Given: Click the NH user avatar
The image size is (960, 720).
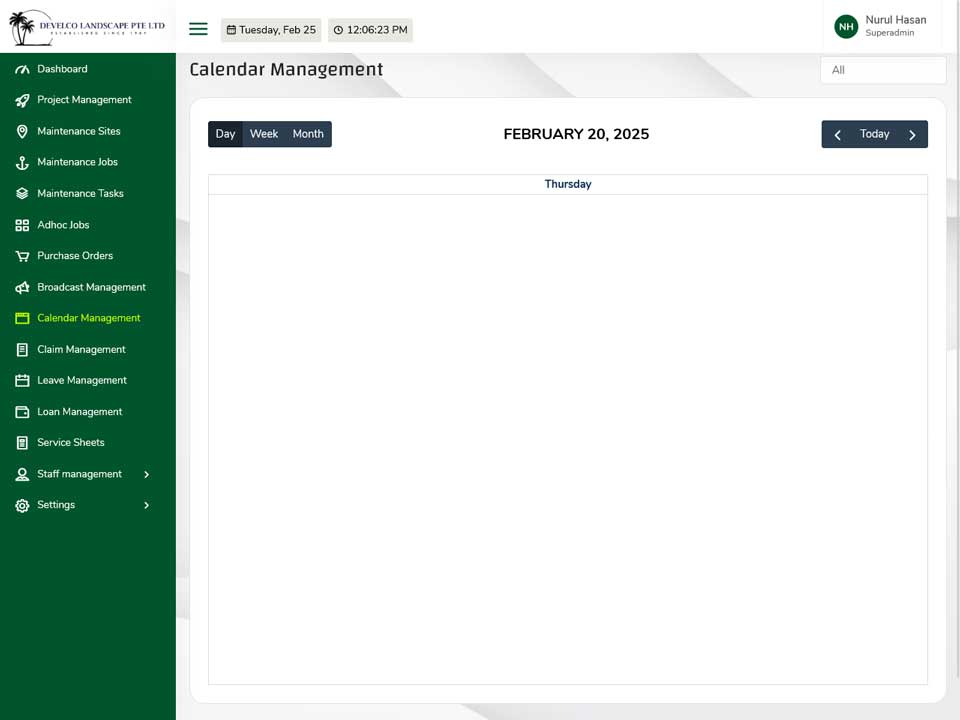Looking at the screenshot, I should 846,26.
